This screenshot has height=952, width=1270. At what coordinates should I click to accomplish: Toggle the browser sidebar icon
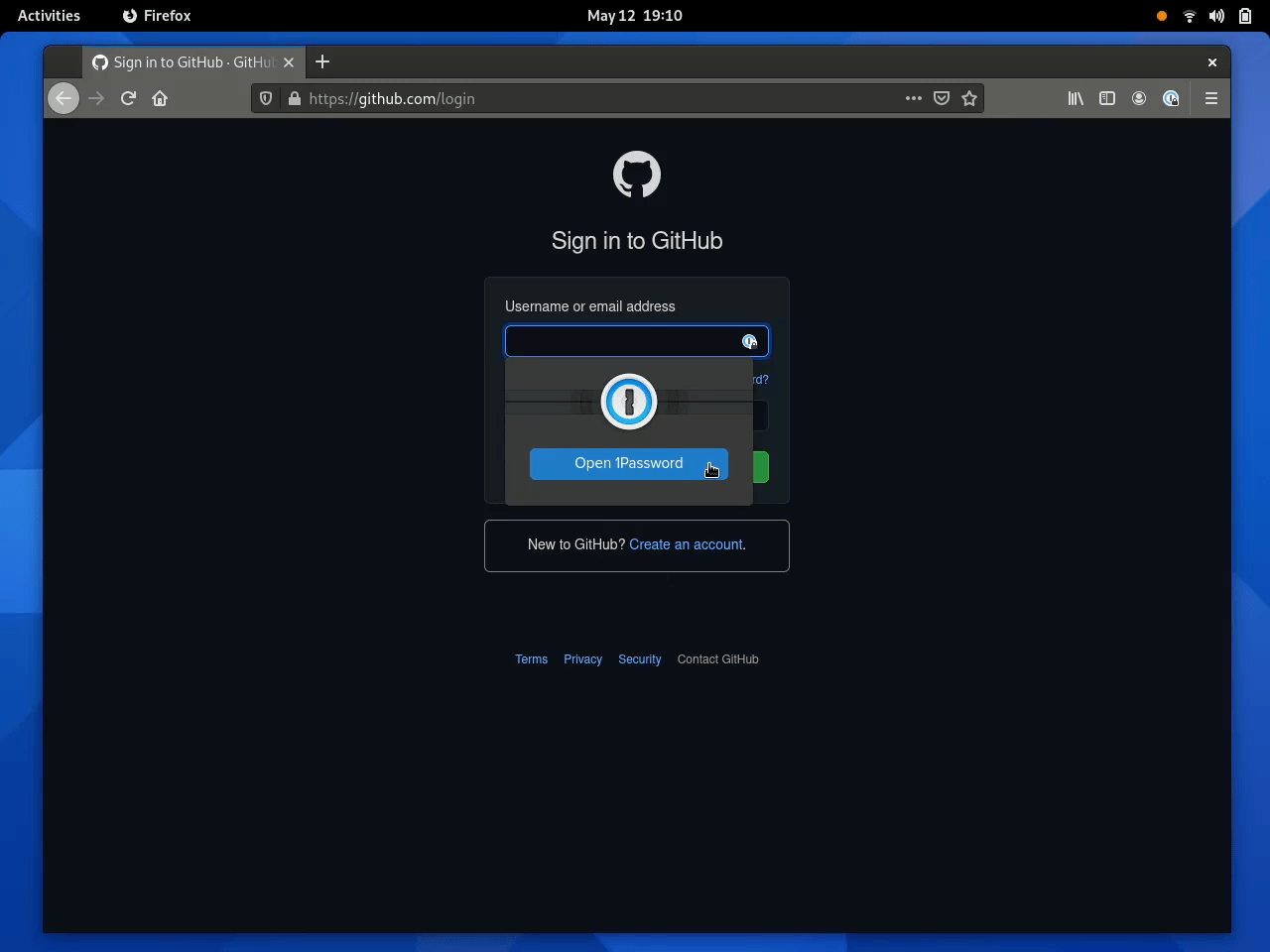pos(1107,98)
